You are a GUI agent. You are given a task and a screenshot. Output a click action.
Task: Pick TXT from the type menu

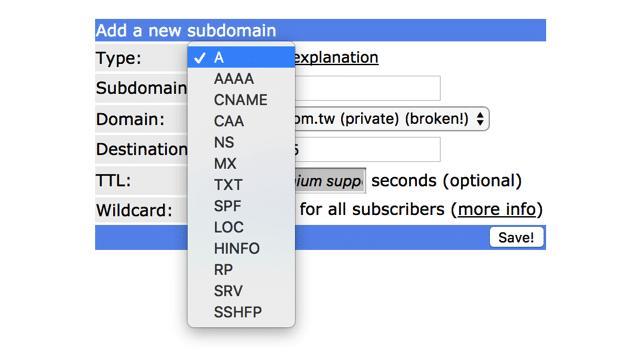pos(241,185)
